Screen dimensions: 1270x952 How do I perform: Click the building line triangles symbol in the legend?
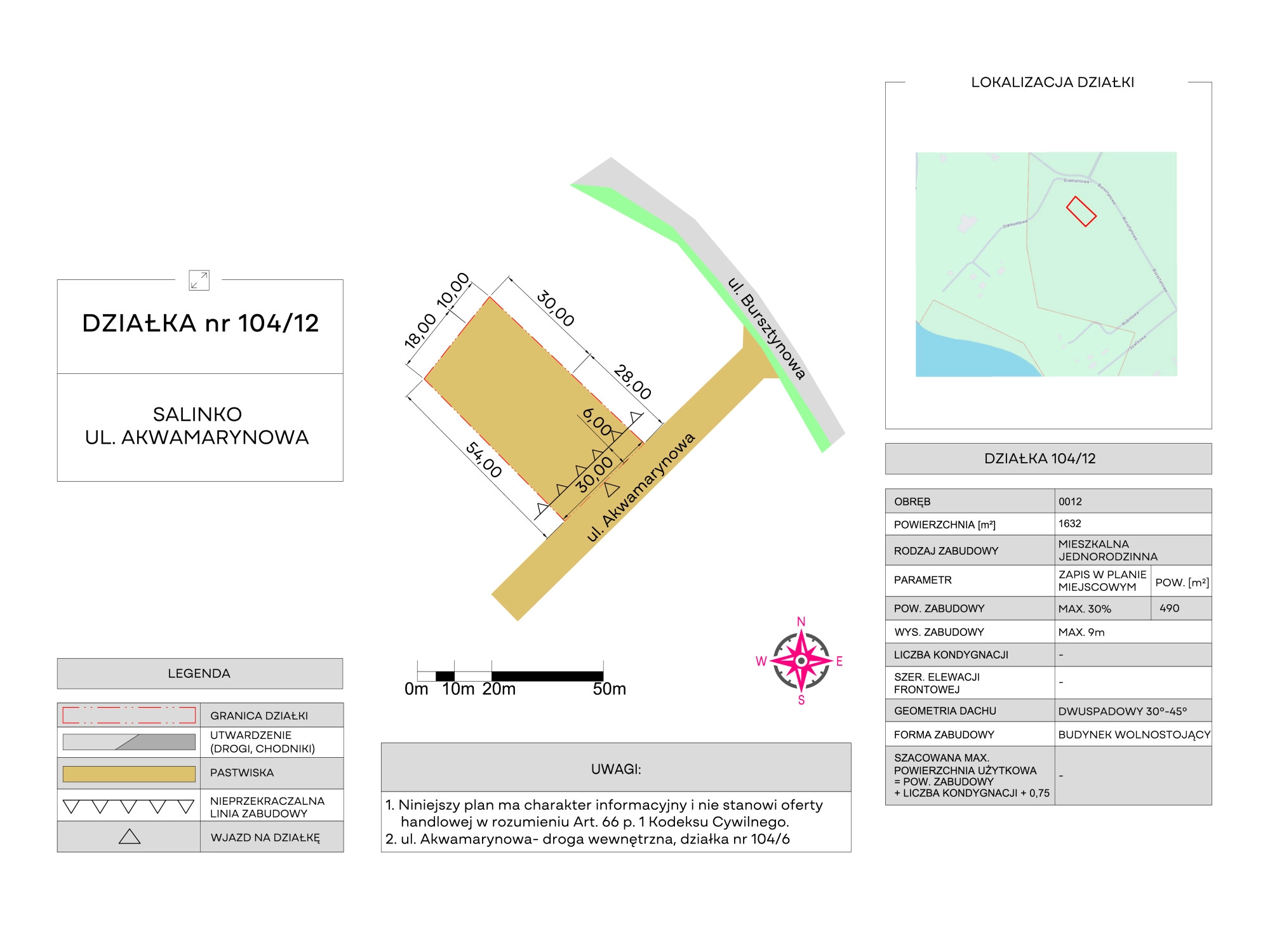pos(129,807)
